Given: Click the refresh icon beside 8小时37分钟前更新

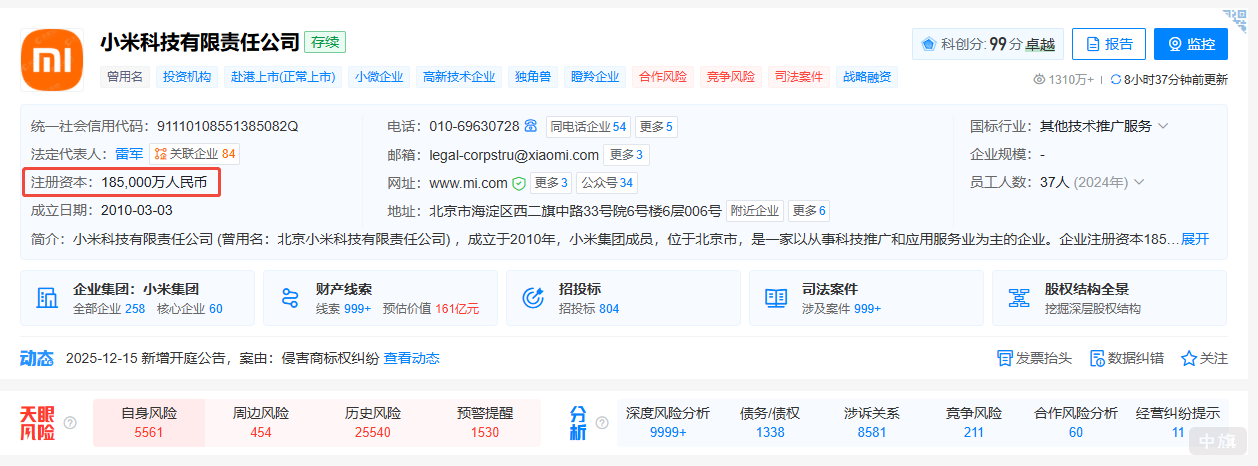Looking at the screenshot, I should pos(1116,79).
